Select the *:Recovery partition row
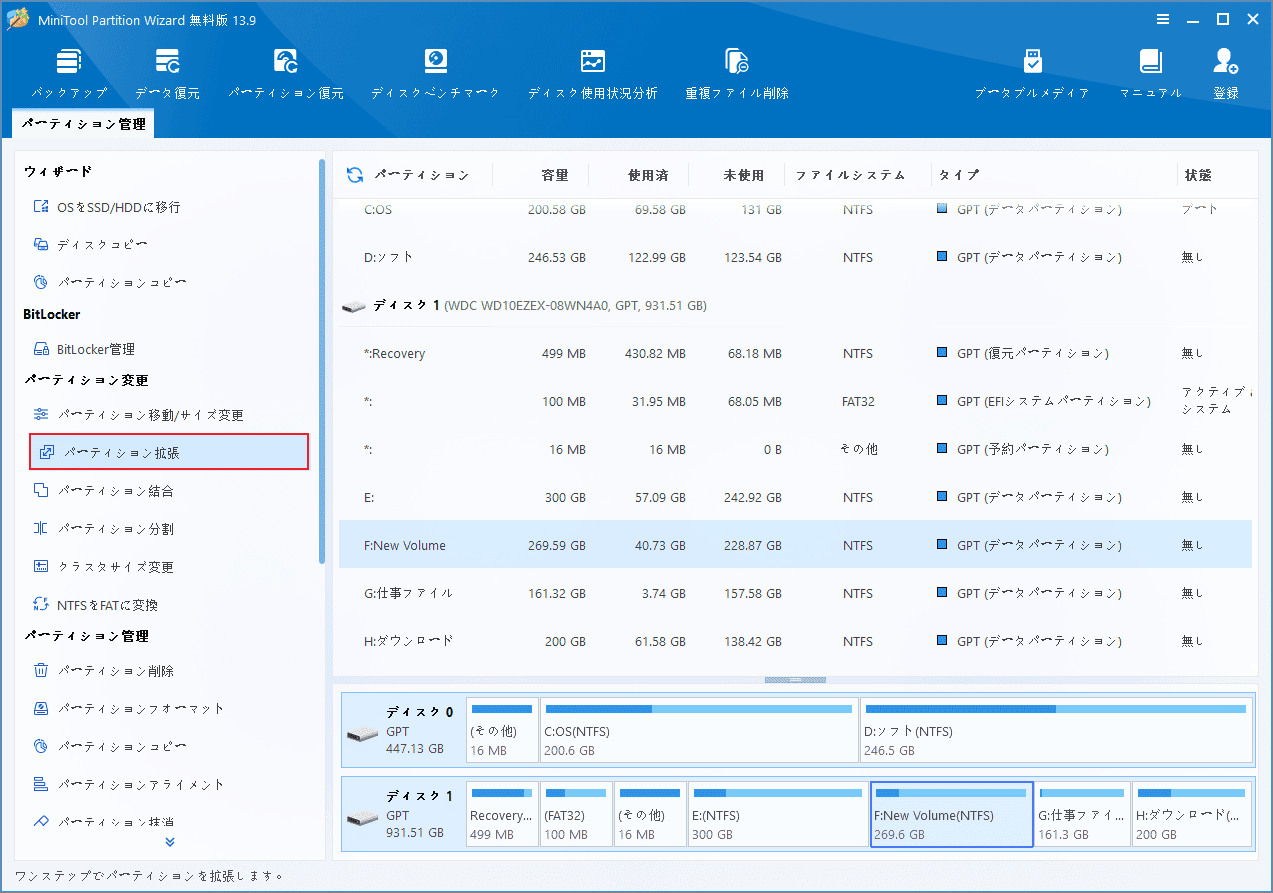This screenshot has height=893, width=1273. tap(795, 353)
